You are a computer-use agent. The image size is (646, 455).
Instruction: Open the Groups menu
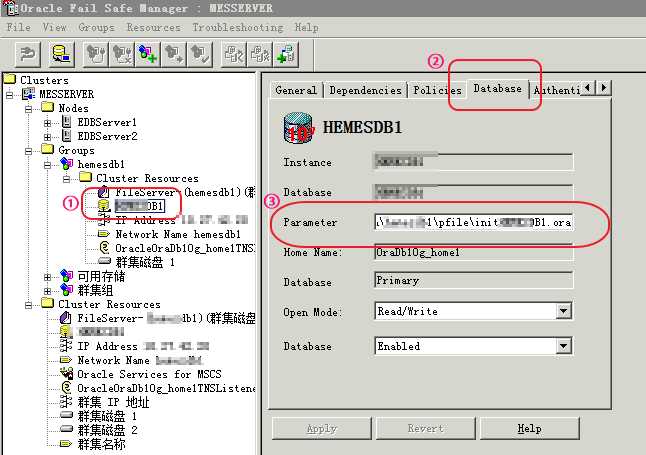coord(96,27)
